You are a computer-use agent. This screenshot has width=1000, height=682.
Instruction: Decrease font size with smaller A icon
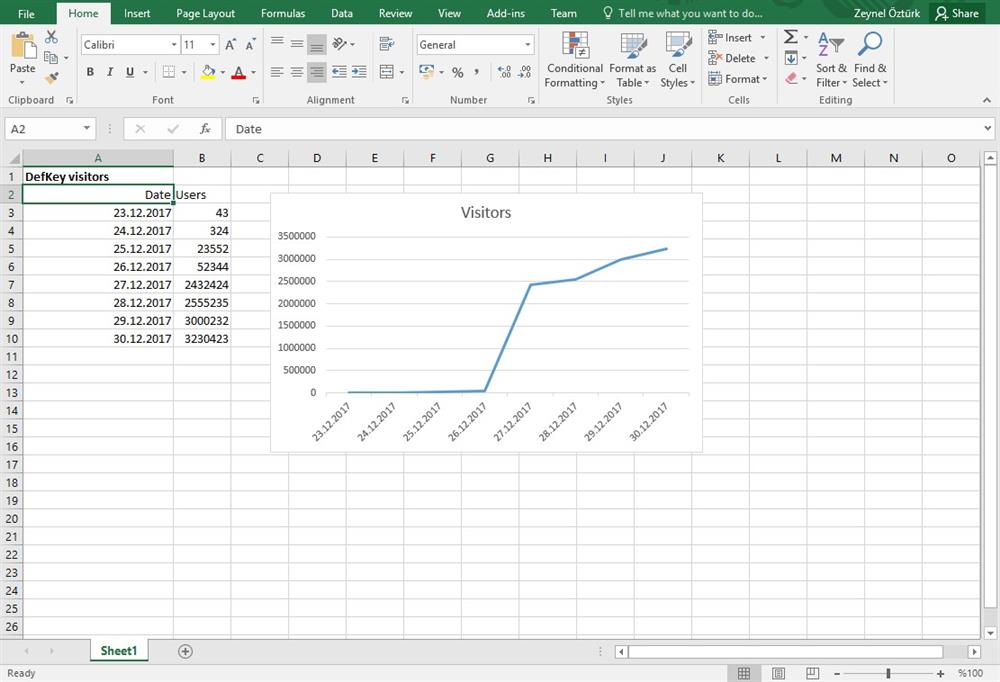pyautogui.click(x=250, y=45)
